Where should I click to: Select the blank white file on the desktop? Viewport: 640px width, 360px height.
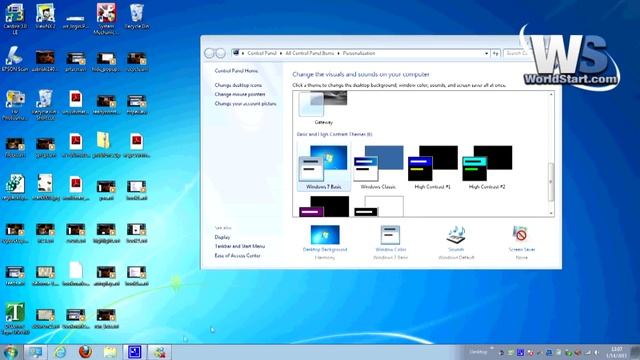point(76,274)
